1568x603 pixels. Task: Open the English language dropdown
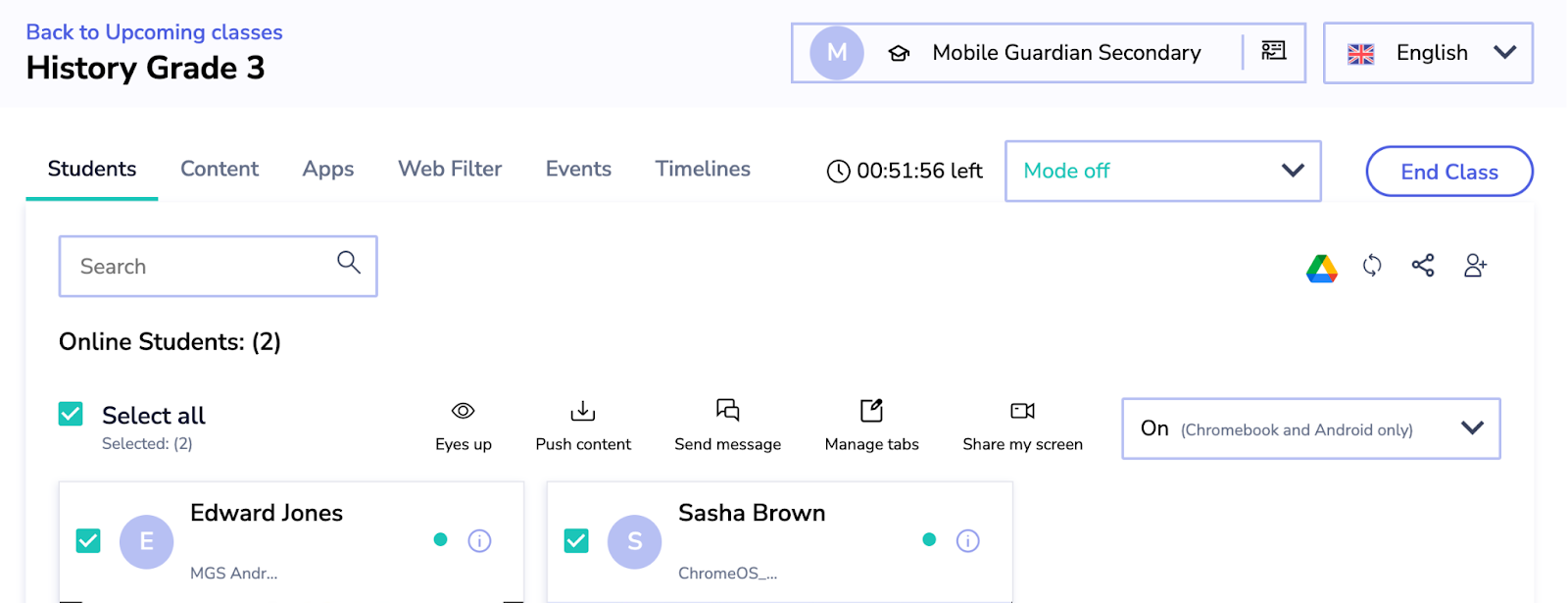pyautogui.click(x=1428, y=53)
